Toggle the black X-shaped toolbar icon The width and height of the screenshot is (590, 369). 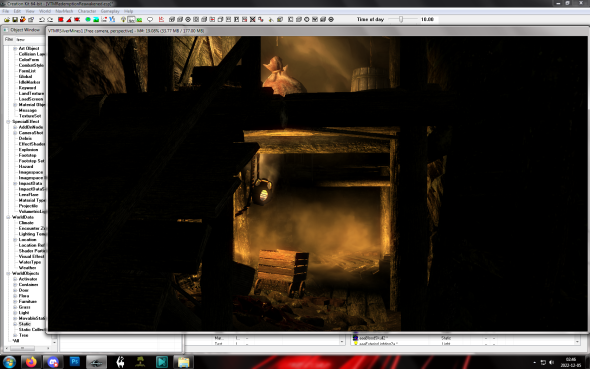click(252, 19)
